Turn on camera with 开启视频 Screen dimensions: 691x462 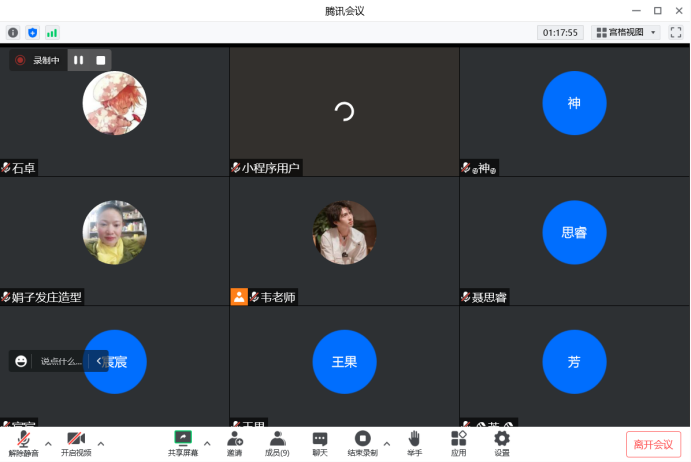click(x=76, y=443)
